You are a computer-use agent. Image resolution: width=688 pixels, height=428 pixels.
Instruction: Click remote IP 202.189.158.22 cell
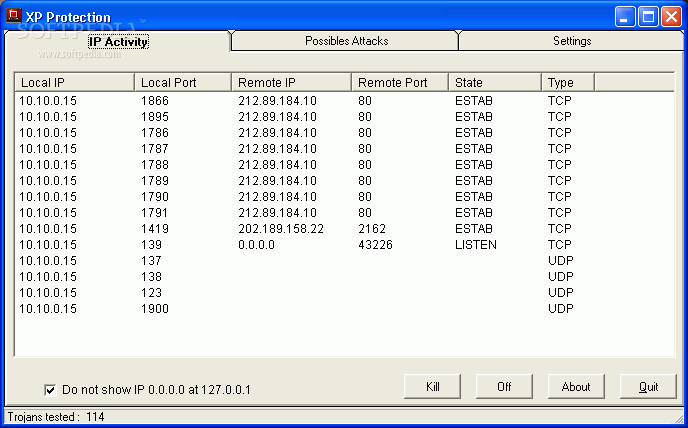click(x=281, y=229)
